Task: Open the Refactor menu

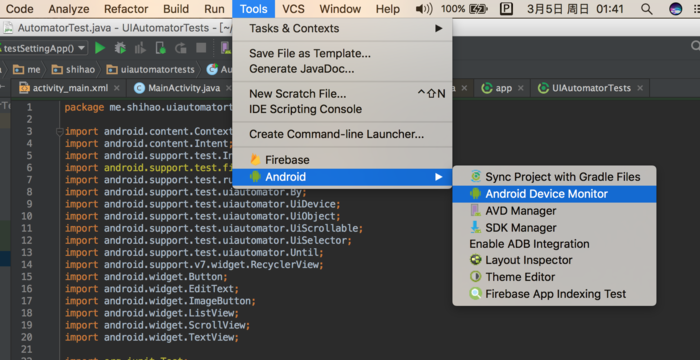Action: pyautogui.click(x=126, y=9)
